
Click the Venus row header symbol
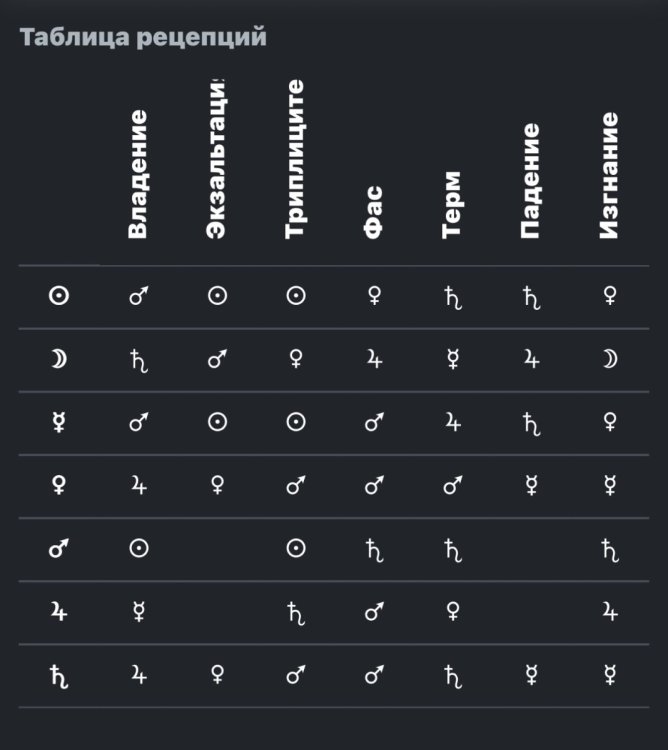[59, 487]
